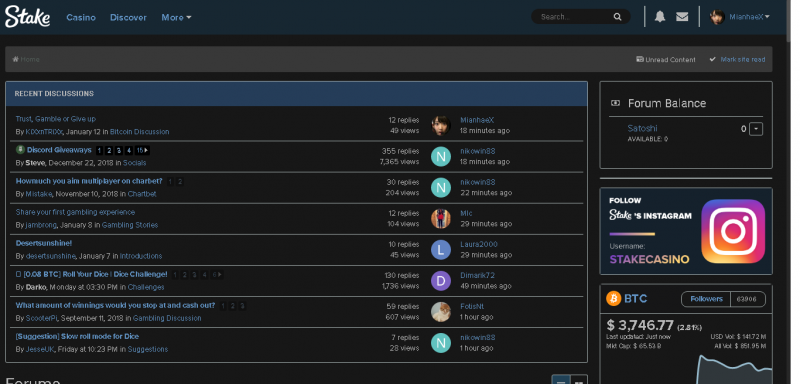Click the small box icon before Dice Challenge

[x=18, y=274]
